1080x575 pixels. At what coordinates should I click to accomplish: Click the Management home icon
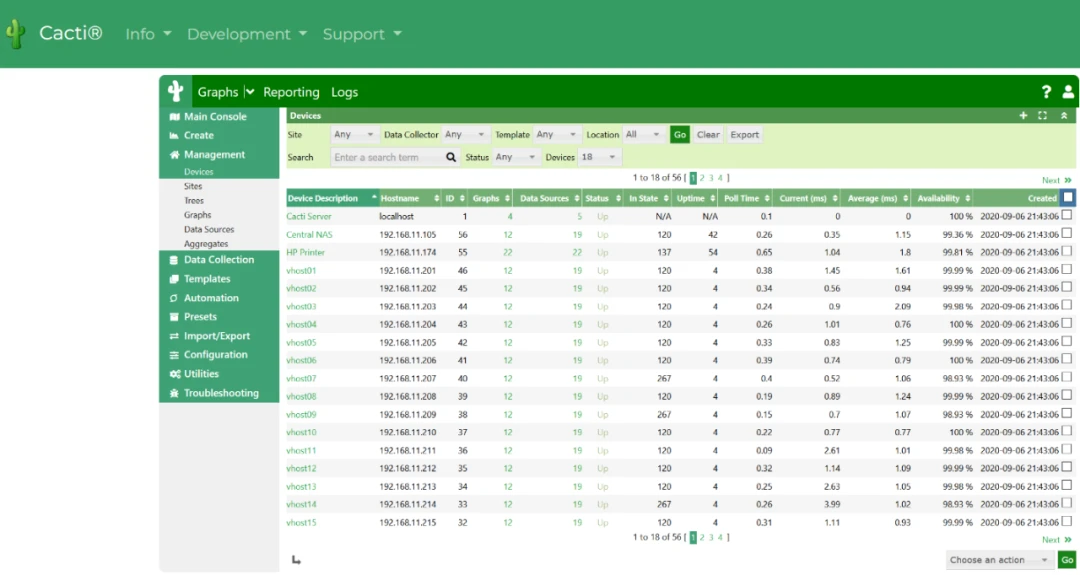pos(174,155)
